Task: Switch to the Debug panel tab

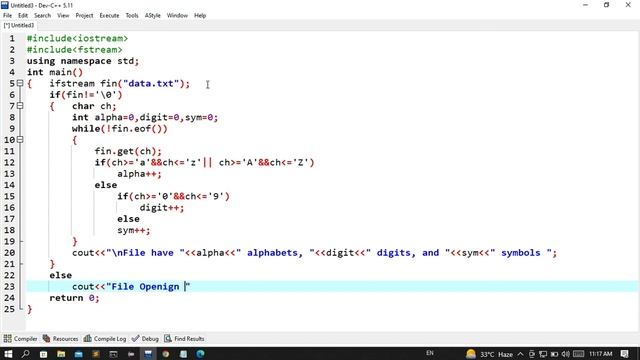Action: click(x=145, y=339)
